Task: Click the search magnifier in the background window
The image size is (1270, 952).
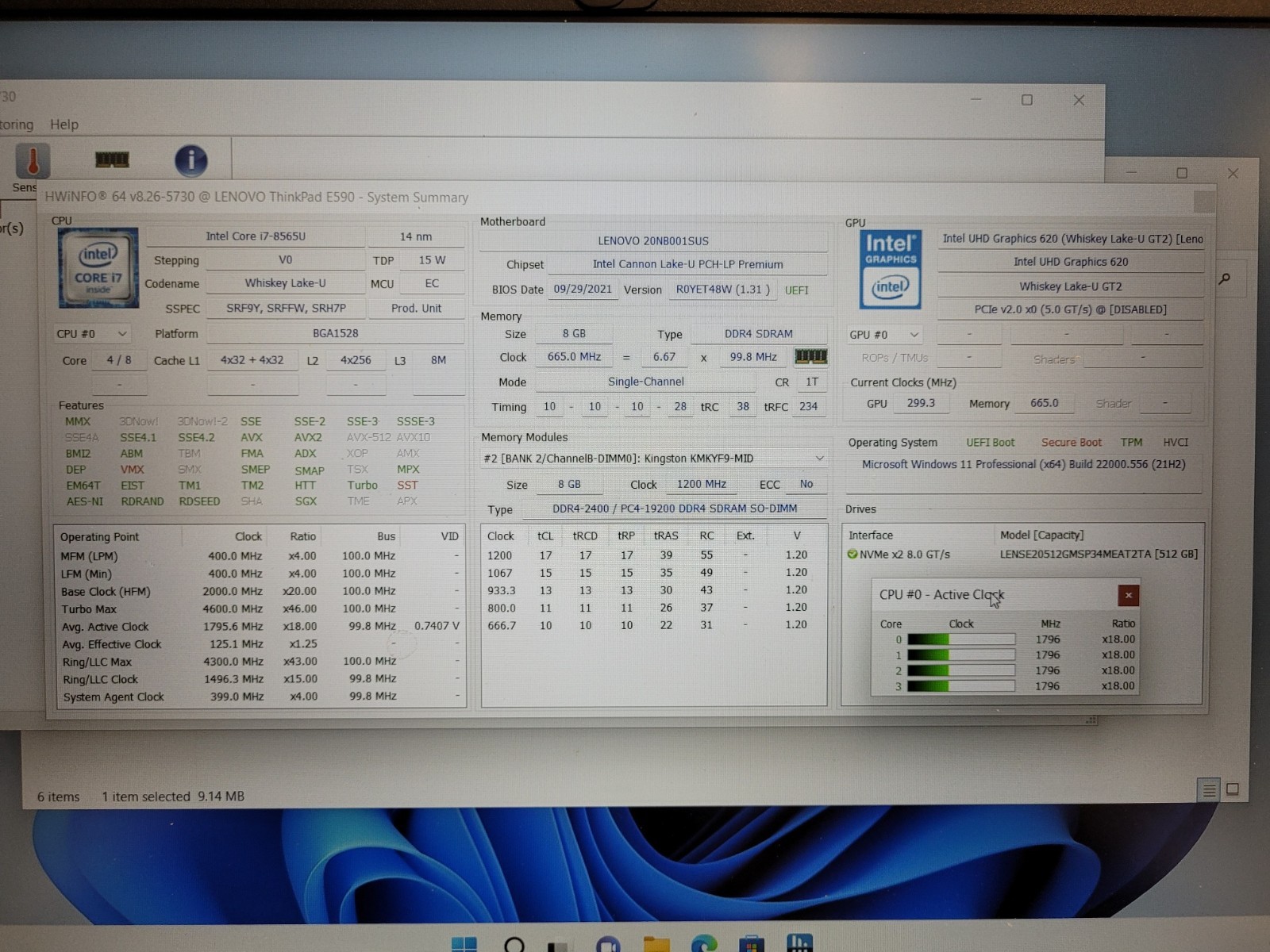Action: pyautogui.click(x=1224, y=279)
